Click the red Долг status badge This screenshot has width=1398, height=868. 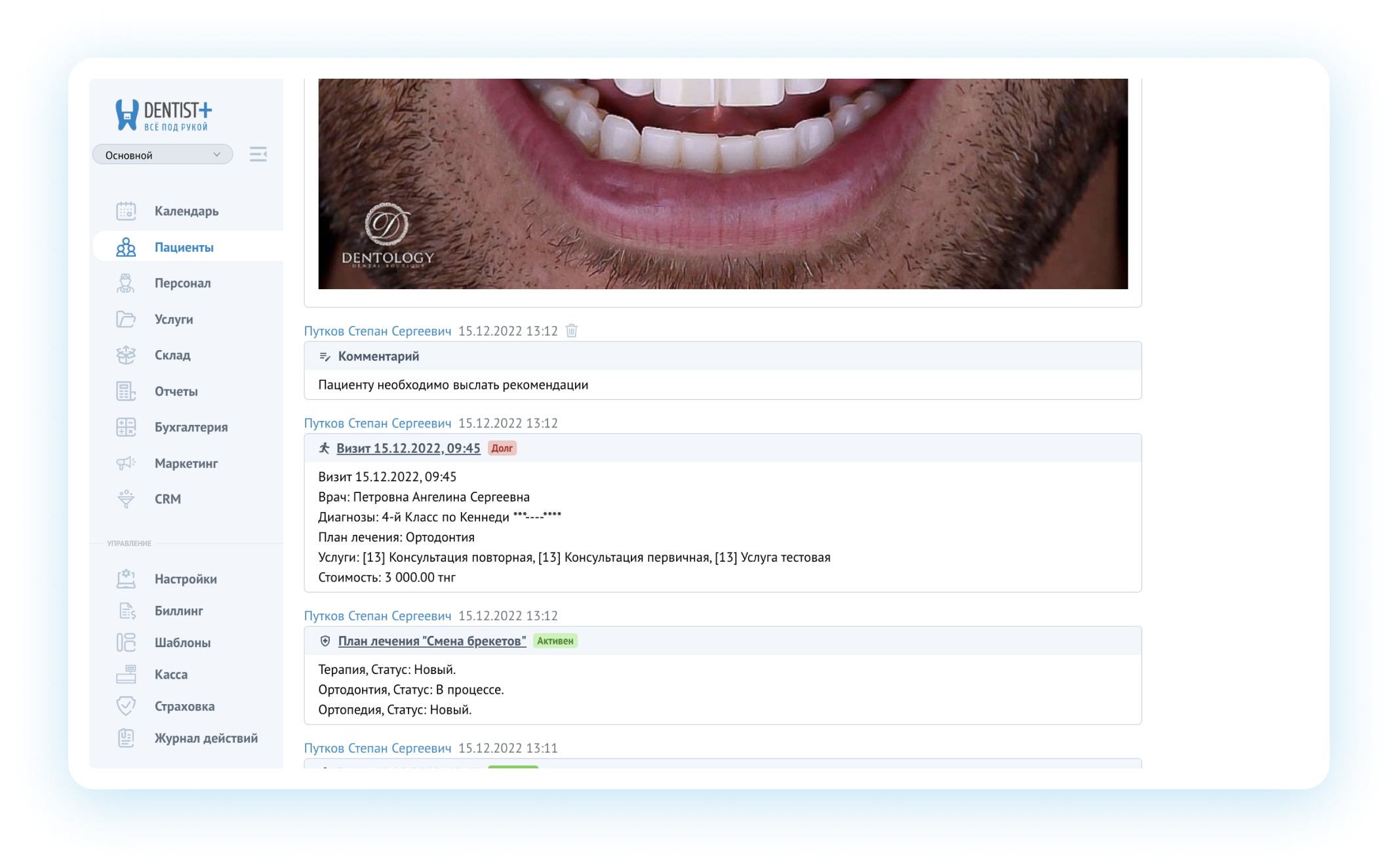pyautogui.click(x=502, y=448)
